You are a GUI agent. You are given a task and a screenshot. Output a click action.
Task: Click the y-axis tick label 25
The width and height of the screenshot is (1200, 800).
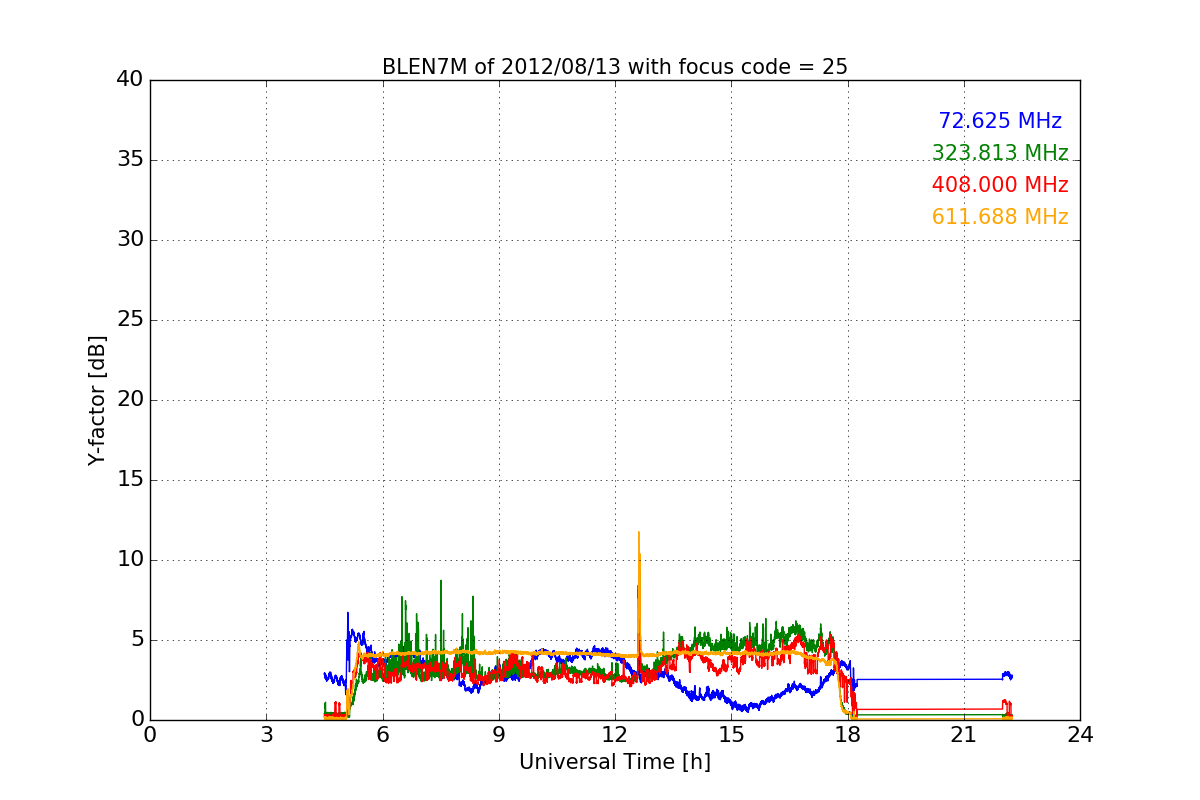pos(129,320)
